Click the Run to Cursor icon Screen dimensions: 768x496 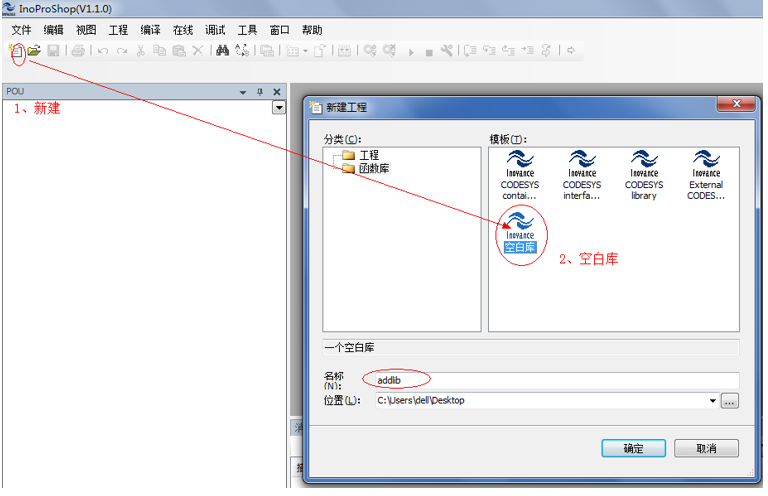pos(528,50)
